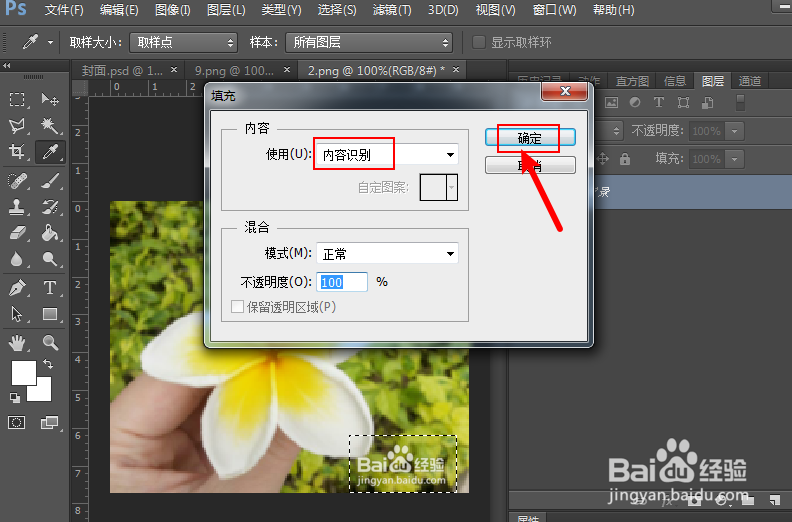792x522 pixels.
Task: Filter layers by smart object icon
Action: (x=708, y=103)
